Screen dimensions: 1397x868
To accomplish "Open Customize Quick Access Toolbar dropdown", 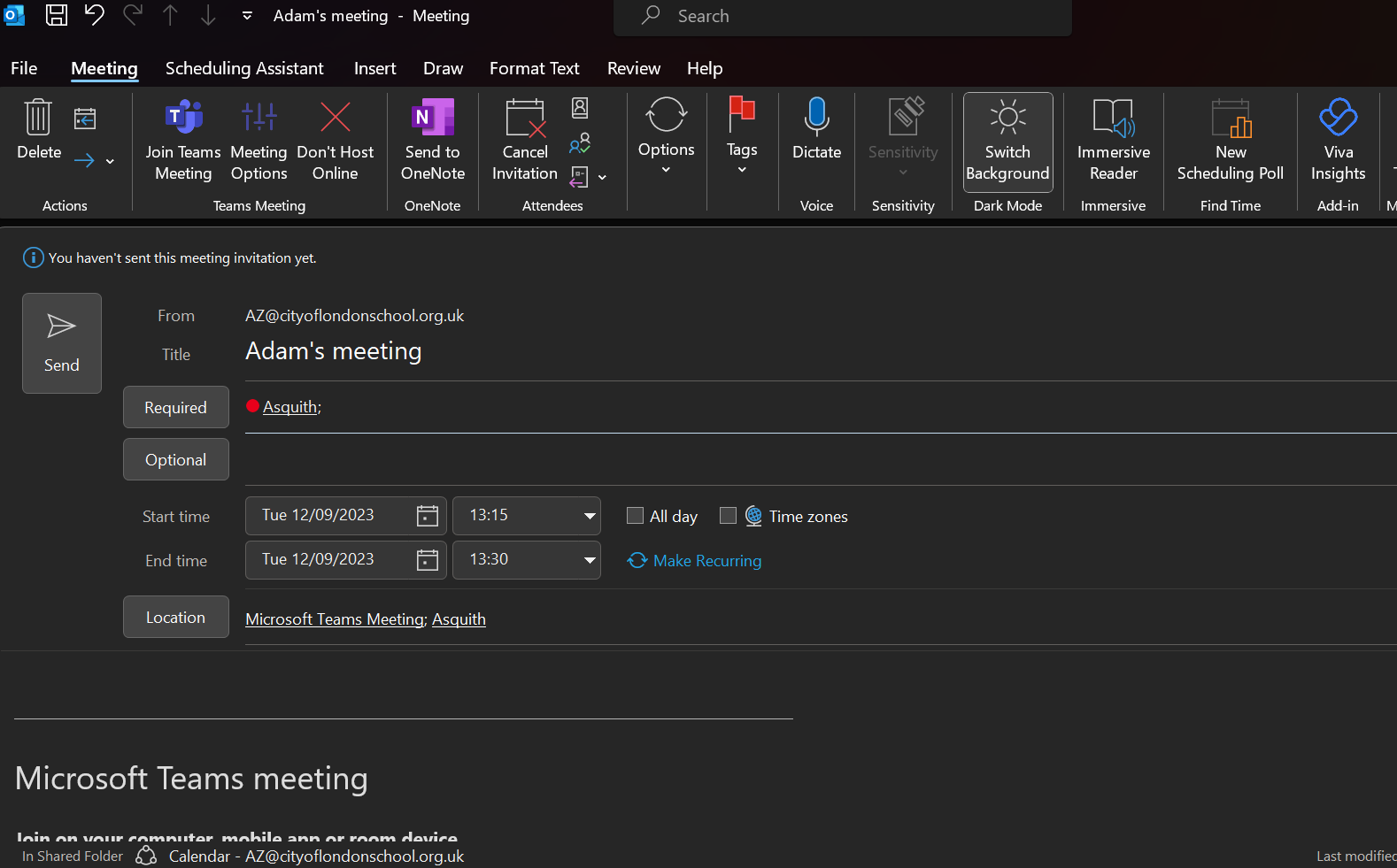I will [247, 15].
